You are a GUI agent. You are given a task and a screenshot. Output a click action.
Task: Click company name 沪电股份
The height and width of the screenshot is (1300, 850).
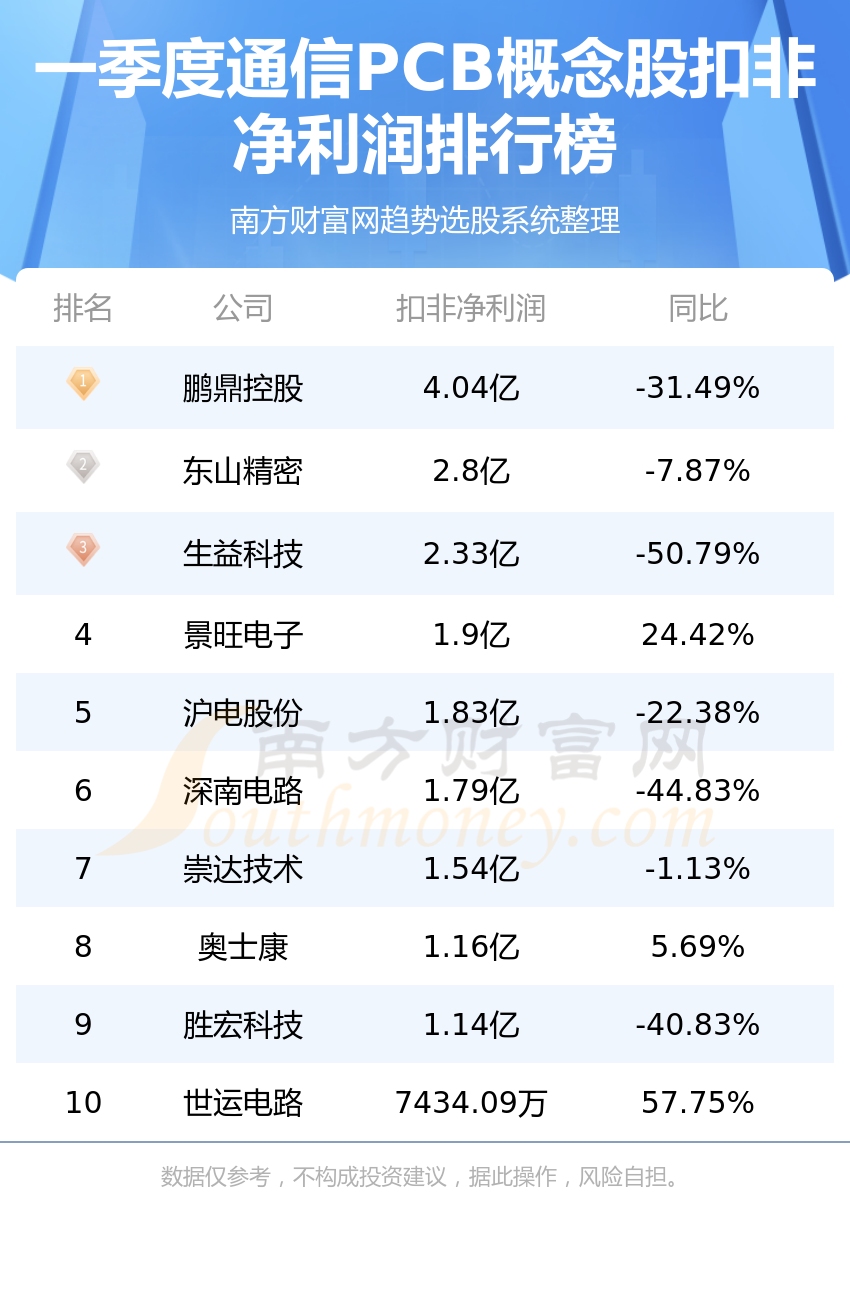pos(243,713)
